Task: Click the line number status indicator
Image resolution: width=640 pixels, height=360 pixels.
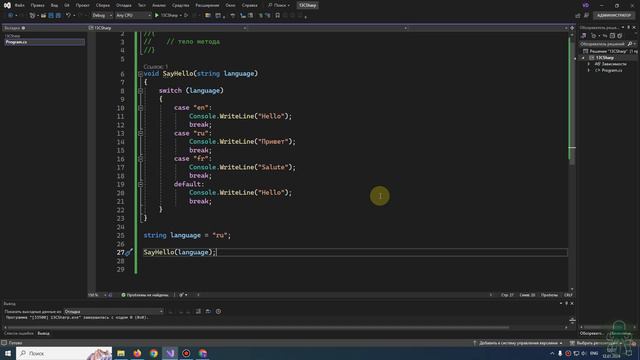Action: (x=507, y=295)
